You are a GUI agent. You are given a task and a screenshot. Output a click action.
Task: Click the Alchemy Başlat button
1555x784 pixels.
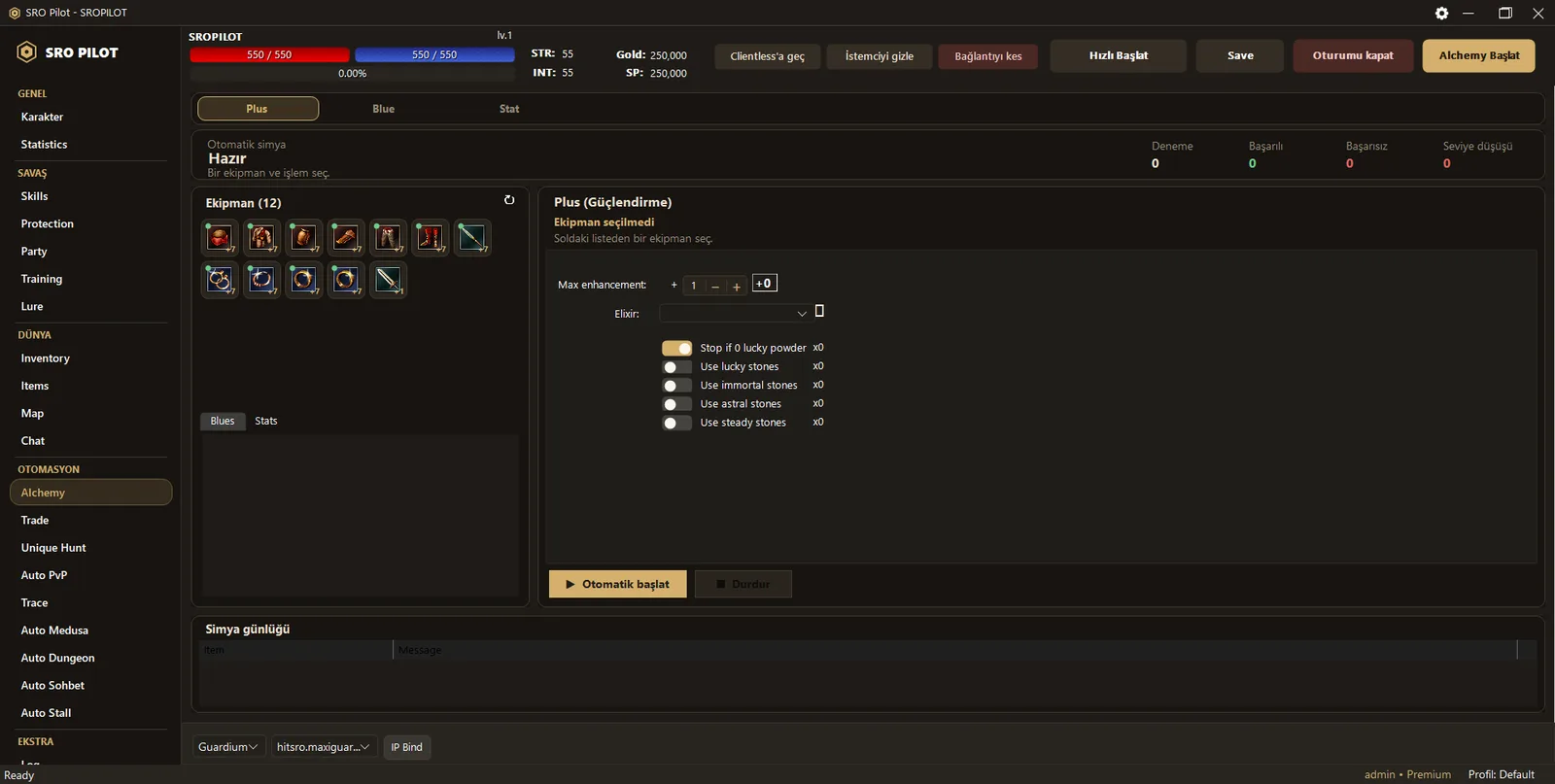click(x=1478, y=55)
